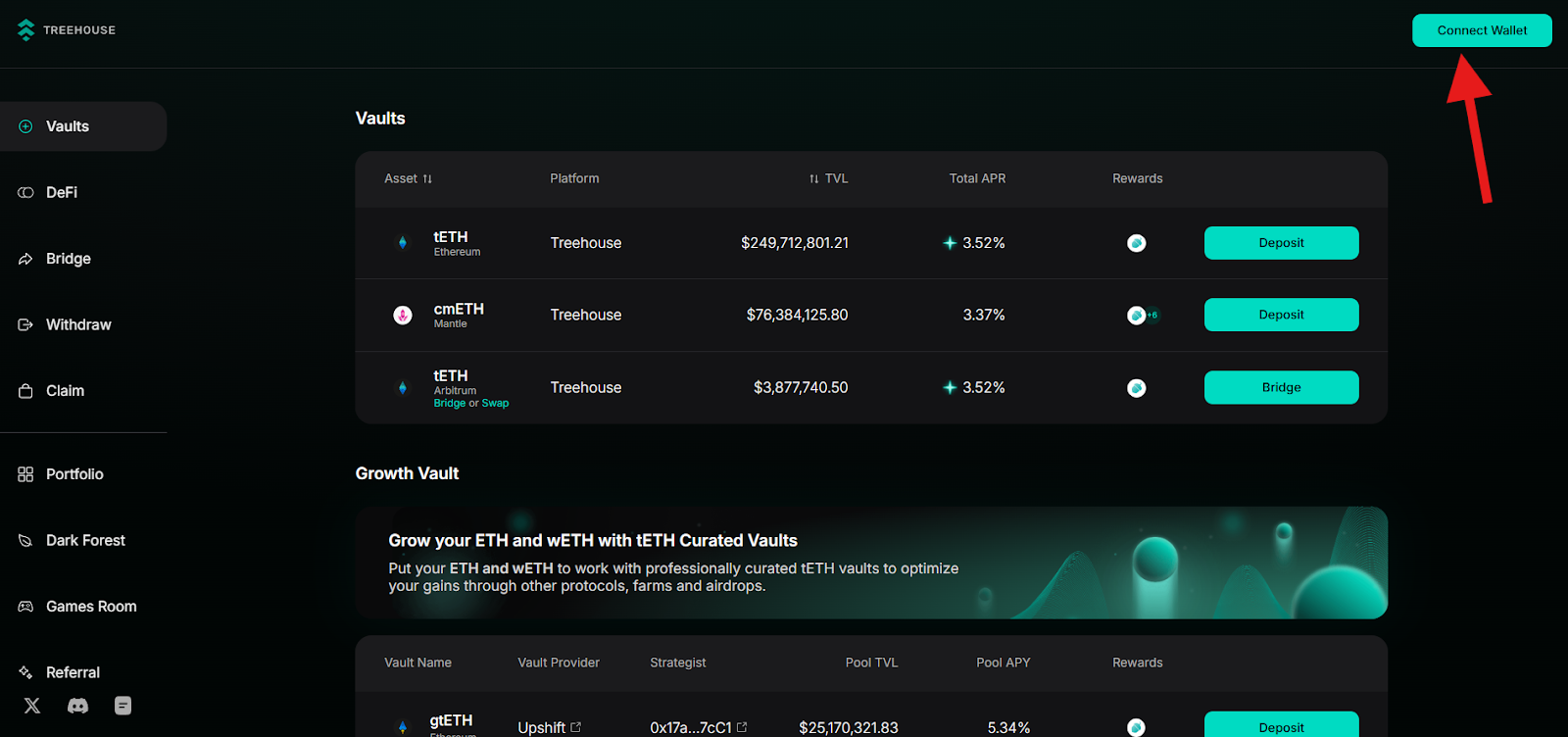Image resolution: width=1568 pixels, height=737 pixels.
Task: Click the Games Room controller icon
Action: (x=25, y=607)
